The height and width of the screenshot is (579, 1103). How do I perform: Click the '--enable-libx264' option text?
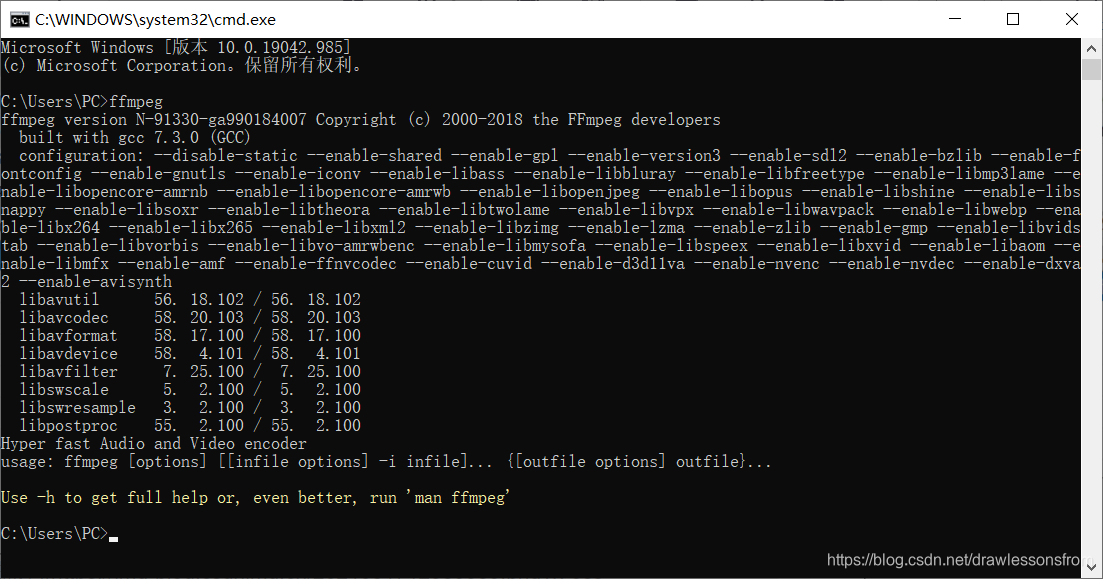tap(51, 228)
